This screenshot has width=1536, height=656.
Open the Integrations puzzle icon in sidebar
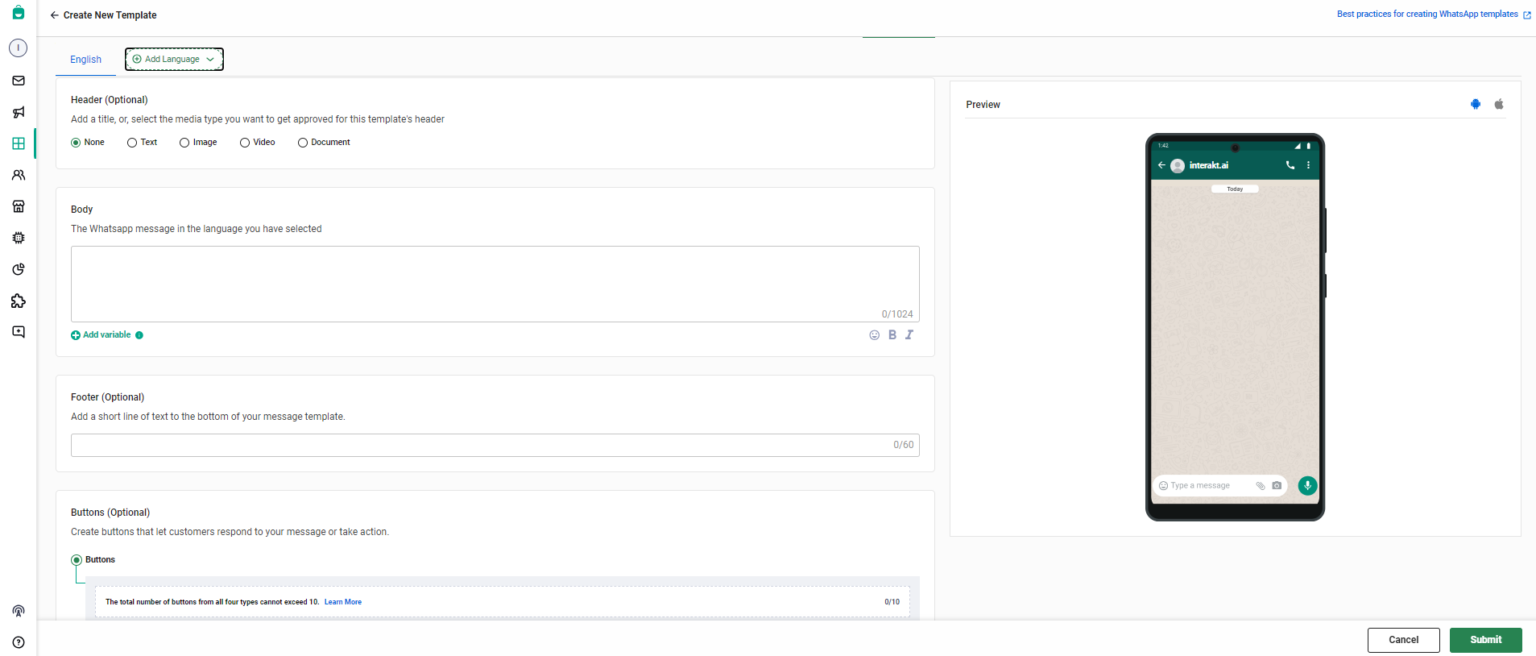pos(17,300)
